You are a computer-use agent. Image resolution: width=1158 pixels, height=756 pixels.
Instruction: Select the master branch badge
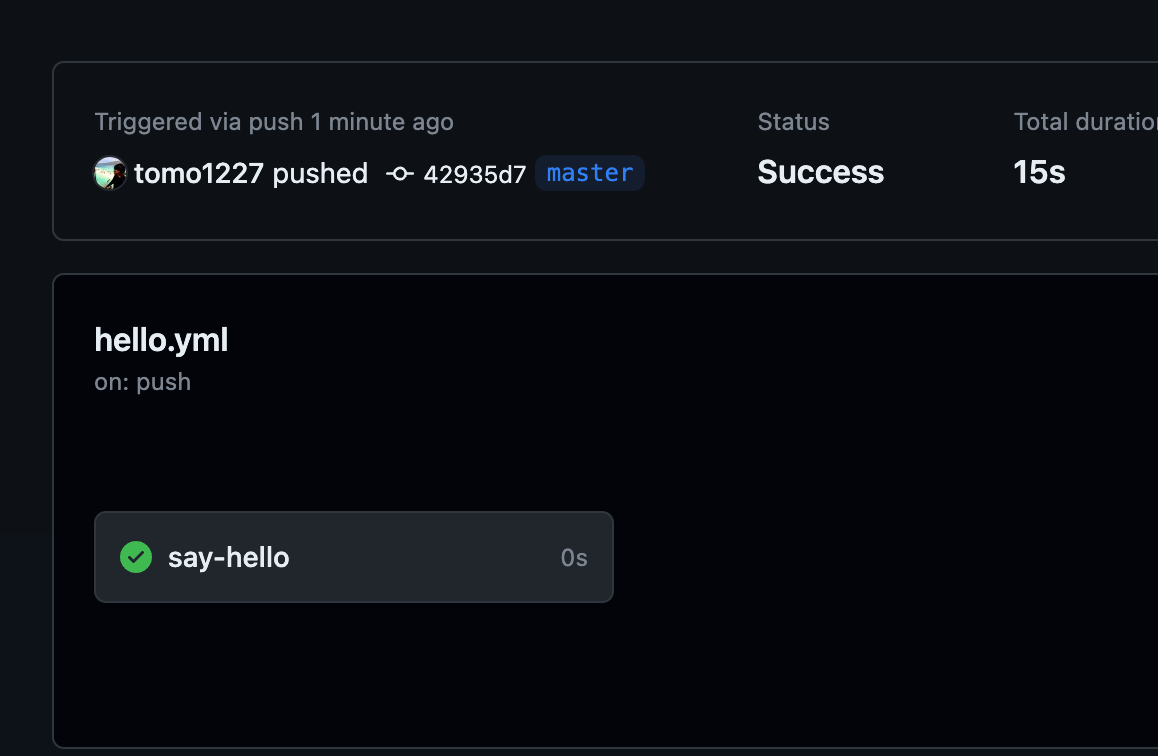point(589,173)
